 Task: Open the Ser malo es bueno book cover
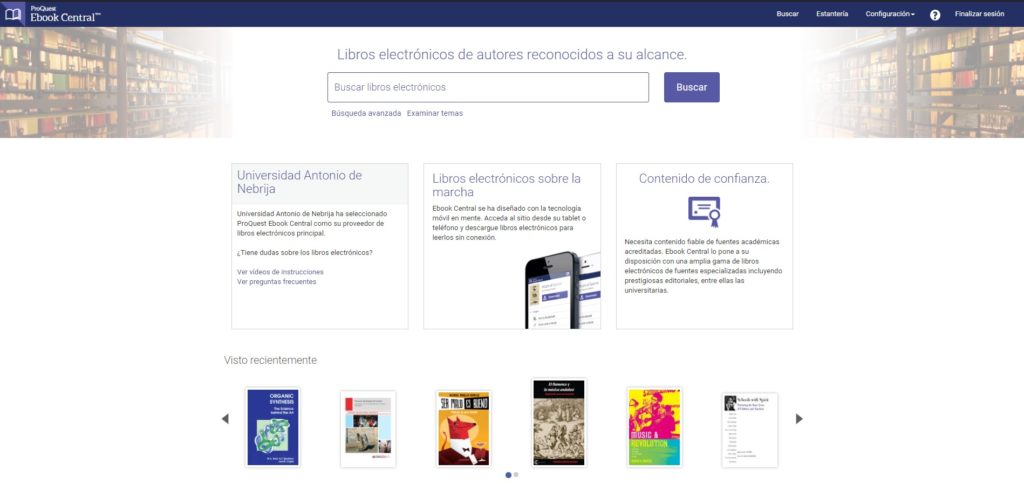point(464,429)
